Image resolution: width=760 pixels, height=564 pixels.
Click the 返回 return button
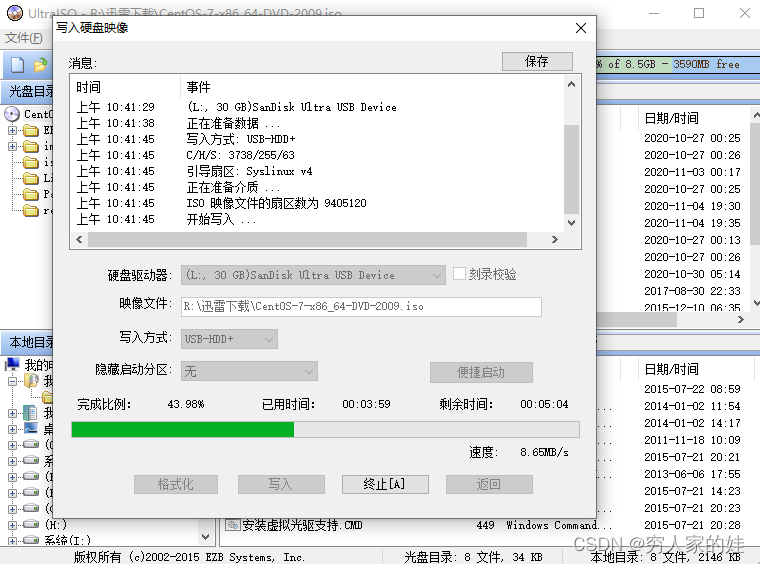pos(489,484)
